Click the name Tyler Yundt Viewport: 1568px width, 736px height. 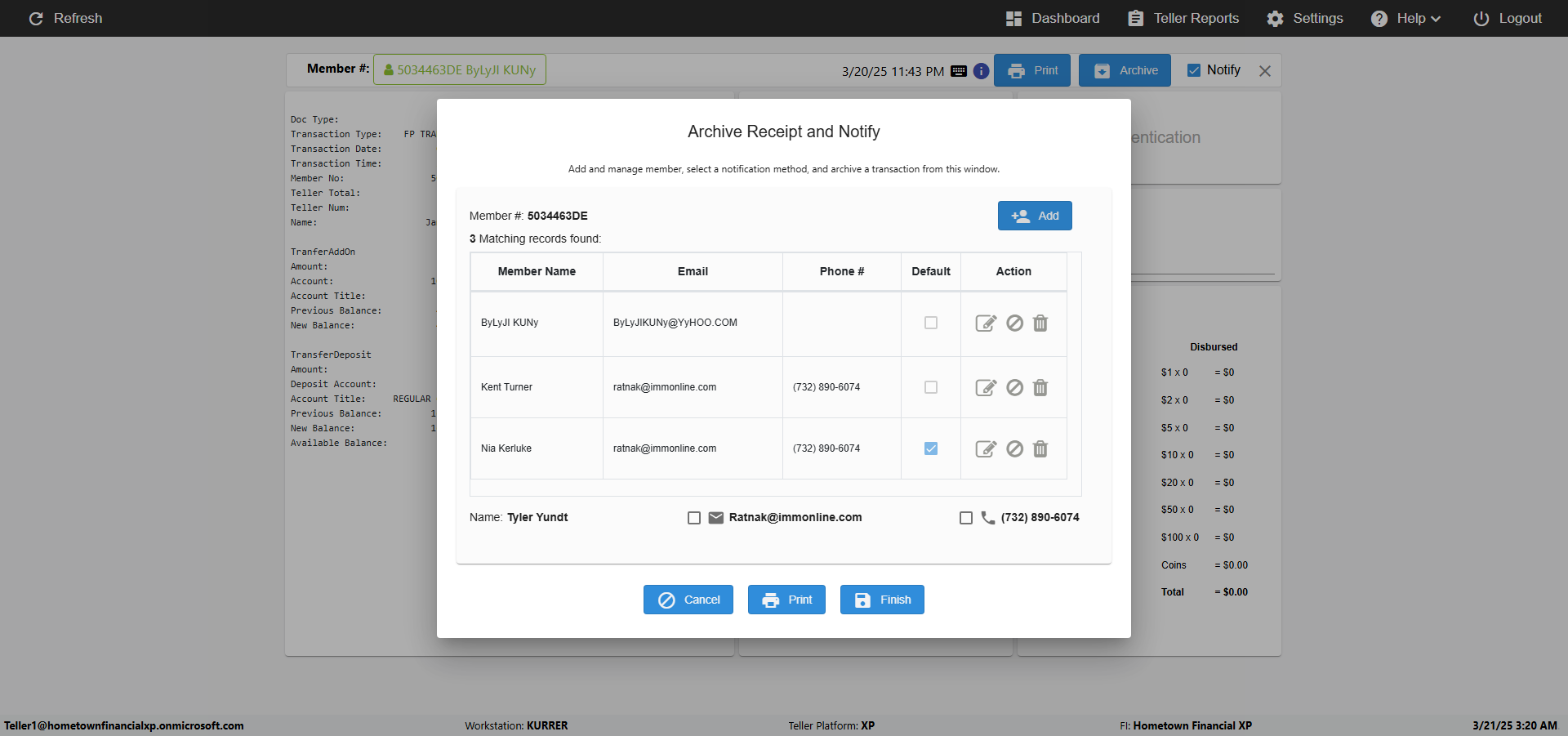[537, 517]
